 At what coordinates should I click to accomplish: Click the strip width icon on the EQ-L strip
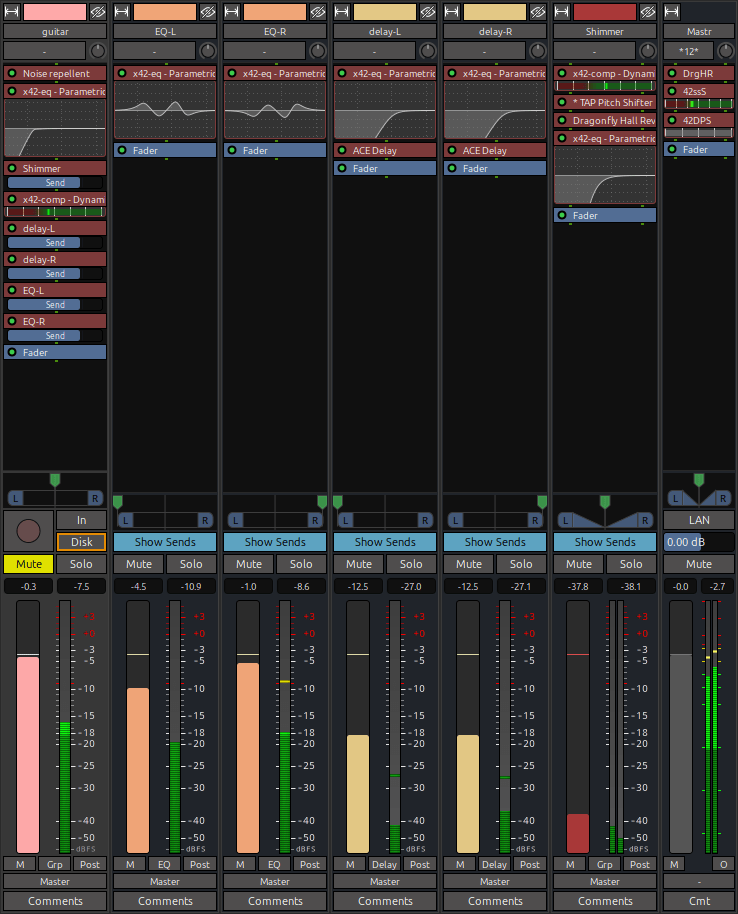pos(121,12)
